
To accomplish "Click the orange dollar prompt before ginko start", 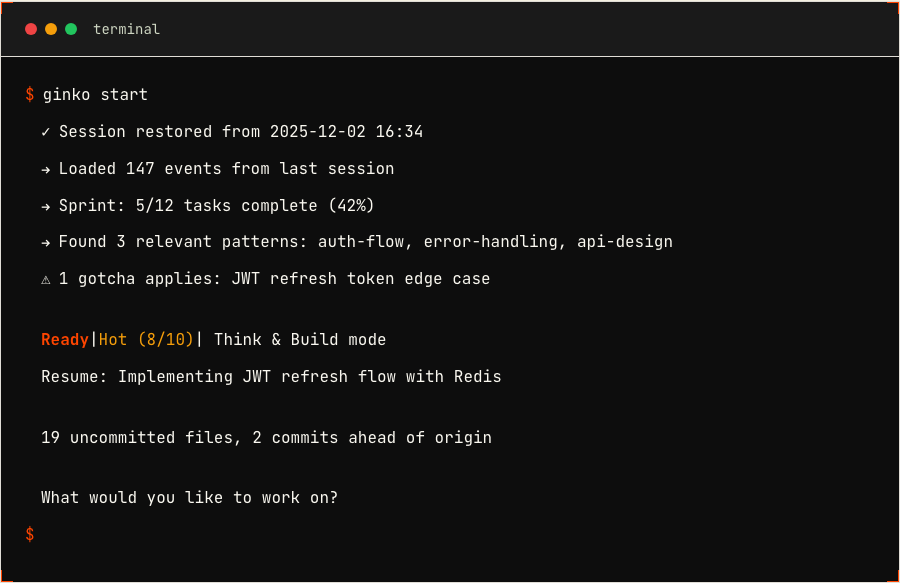I will click(30, 95).
